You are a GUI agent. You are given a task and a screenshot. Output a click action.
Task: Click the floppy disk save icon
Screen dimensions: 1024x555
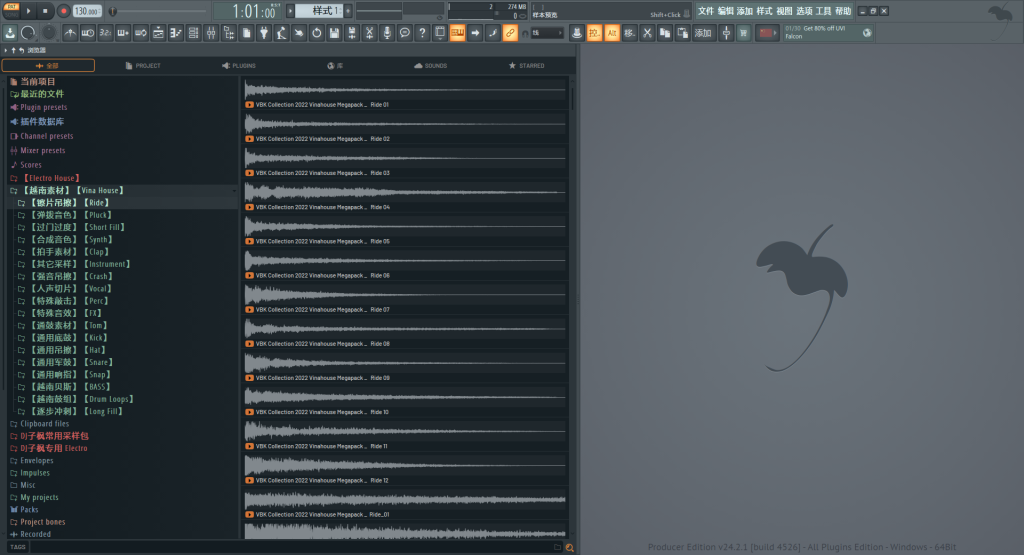[x=334, y=33]
